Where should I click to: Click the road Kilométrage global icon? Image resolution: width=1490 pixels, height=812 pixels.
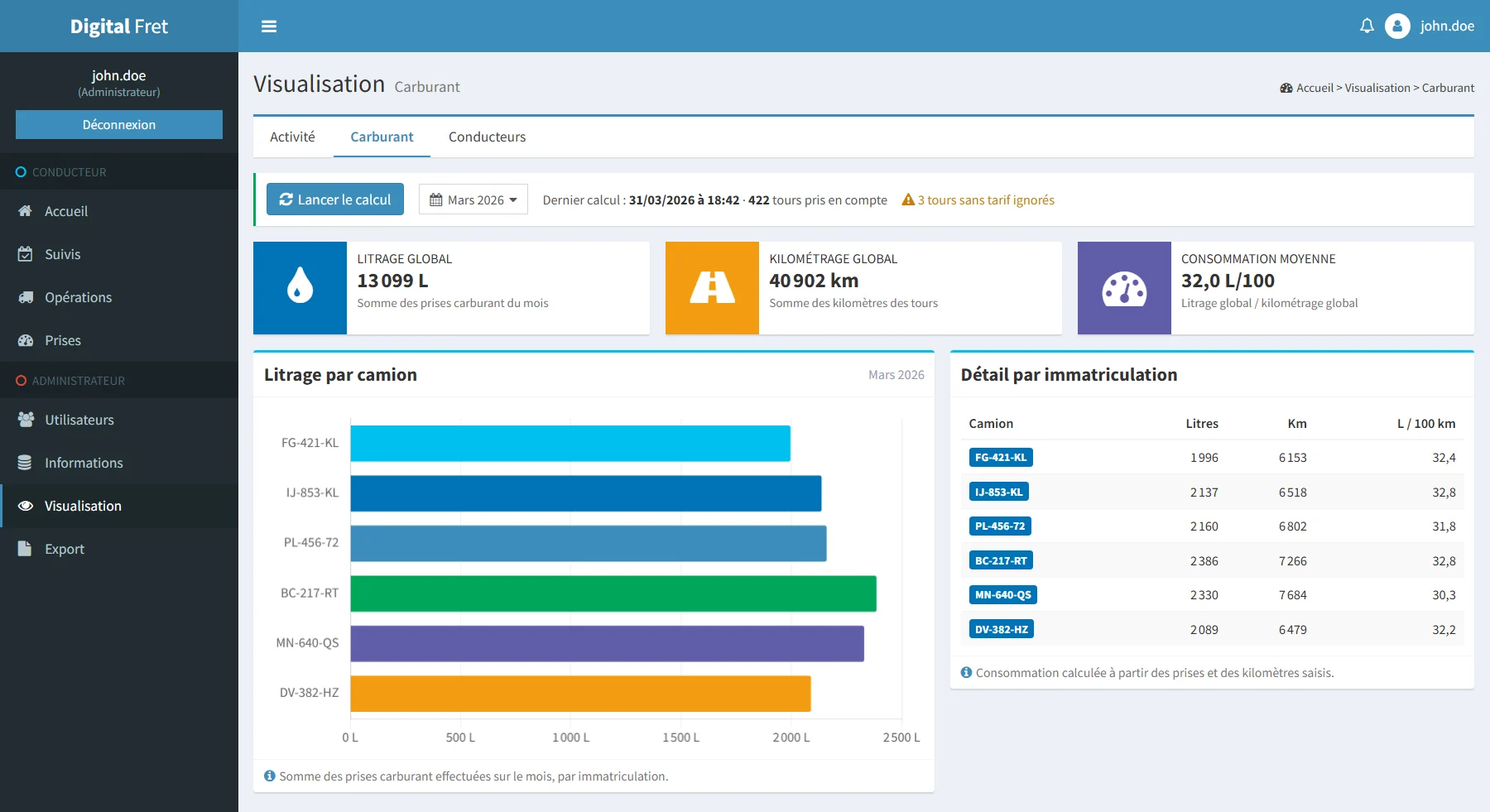712,288
